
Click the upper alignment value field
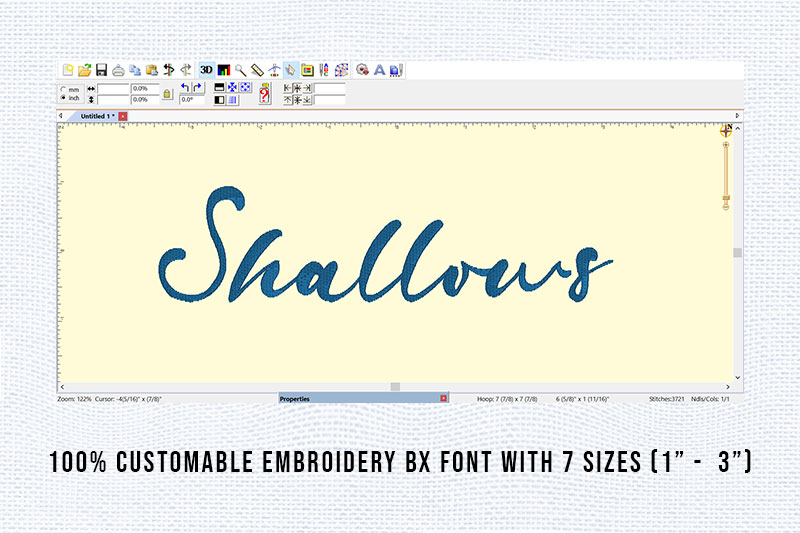[330, 88]
